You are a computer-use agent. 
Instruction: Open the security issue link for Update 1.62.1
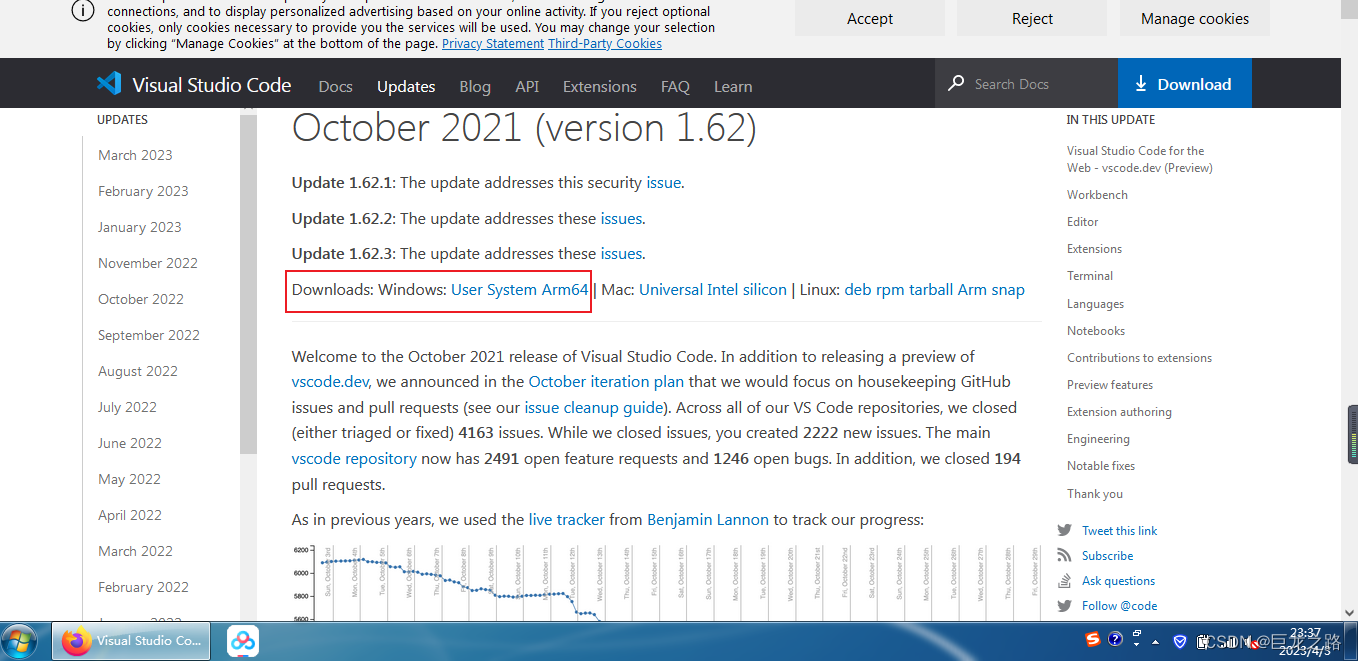[664, 183]
